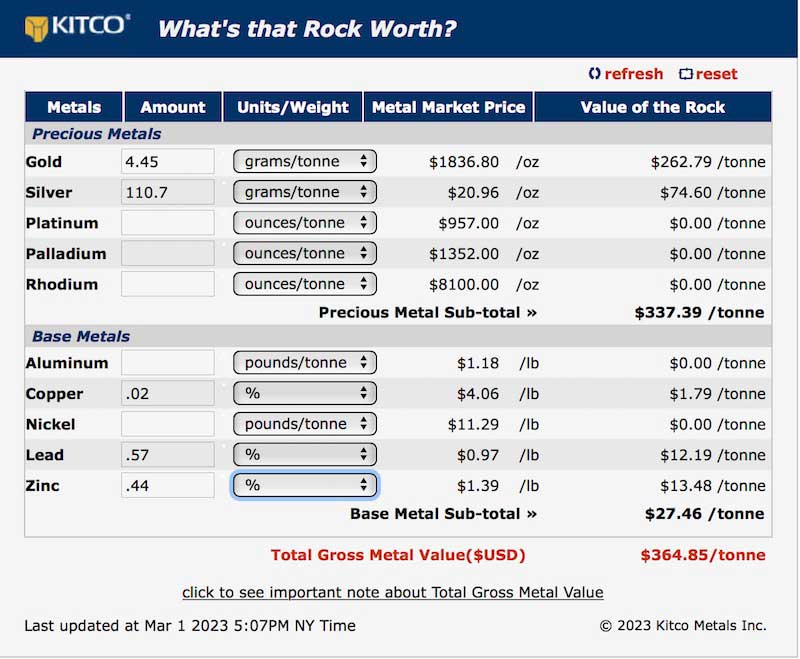The width and height of the screenshot is (800, 659).
Task: Open the important note about Total Gross Metal Value
Action: point(392,592)
